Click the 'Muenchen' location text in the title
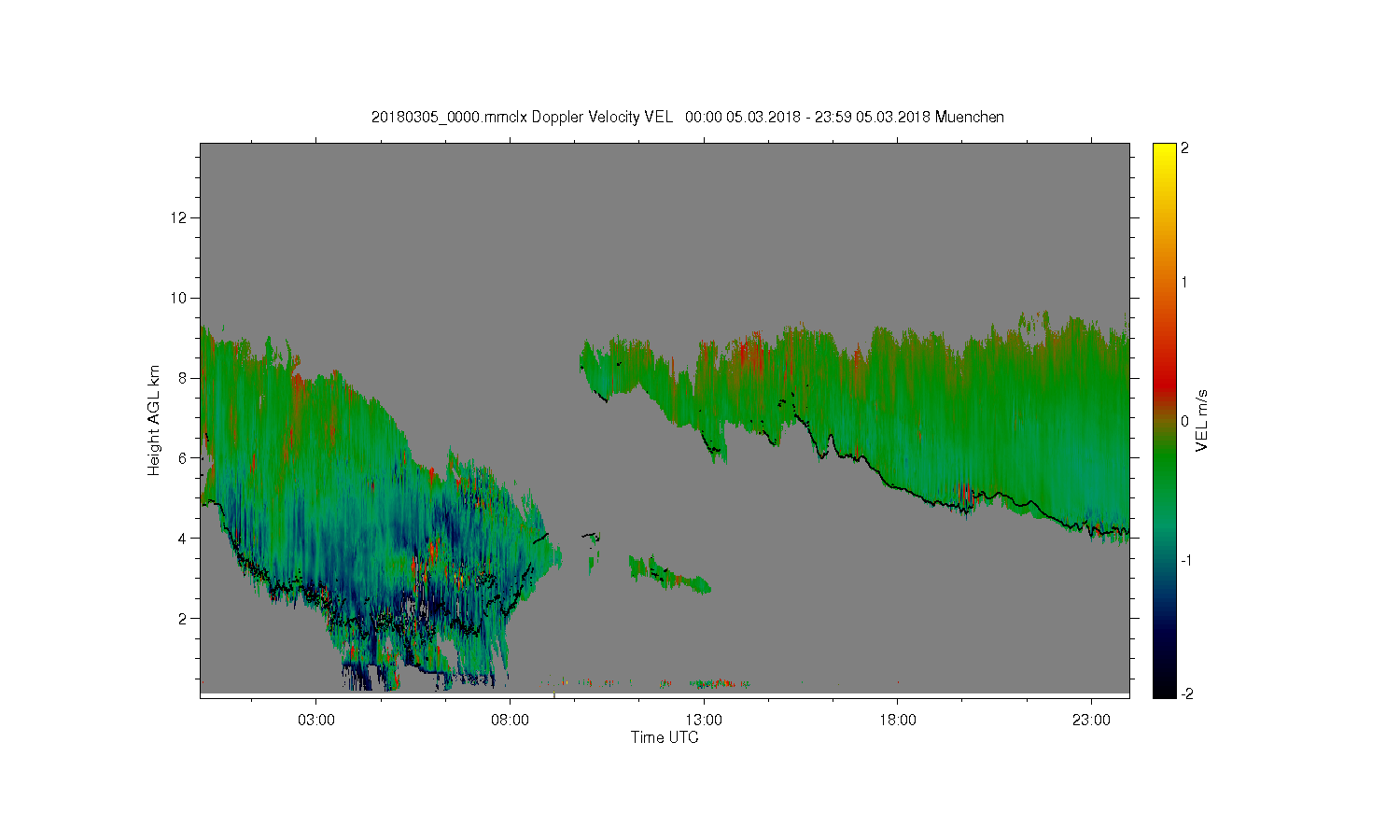Image resolution: width=1400 pixels, height=840 pixels. tap(970, 117)
